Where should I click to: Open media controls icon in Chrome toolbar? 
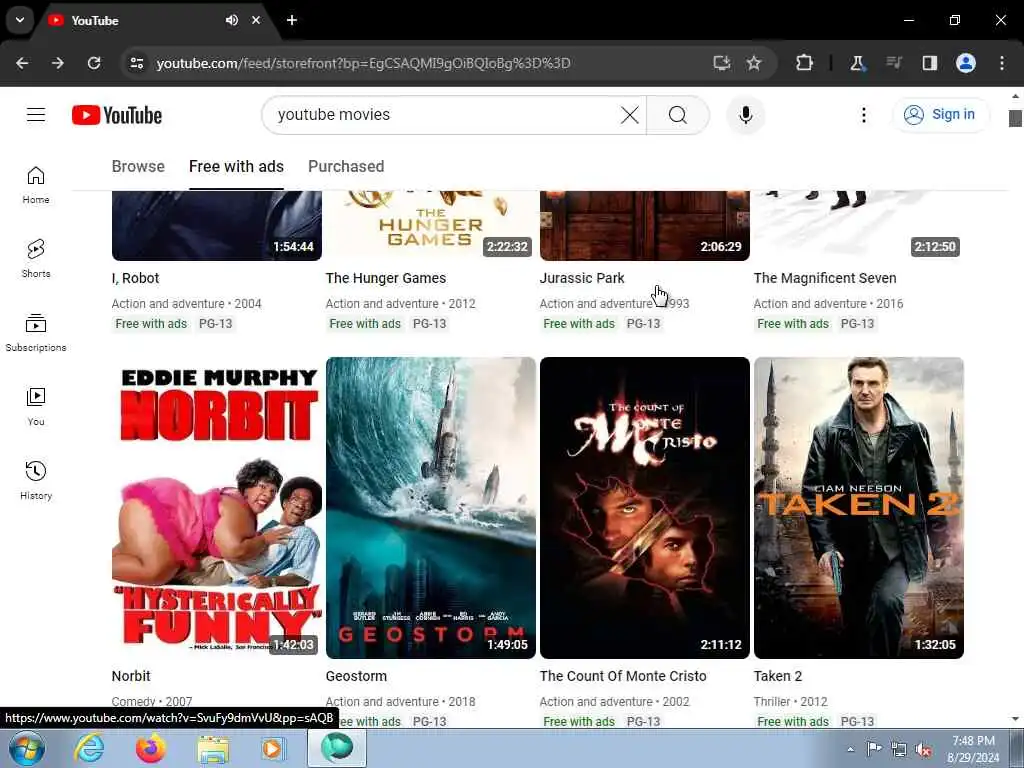894,63
